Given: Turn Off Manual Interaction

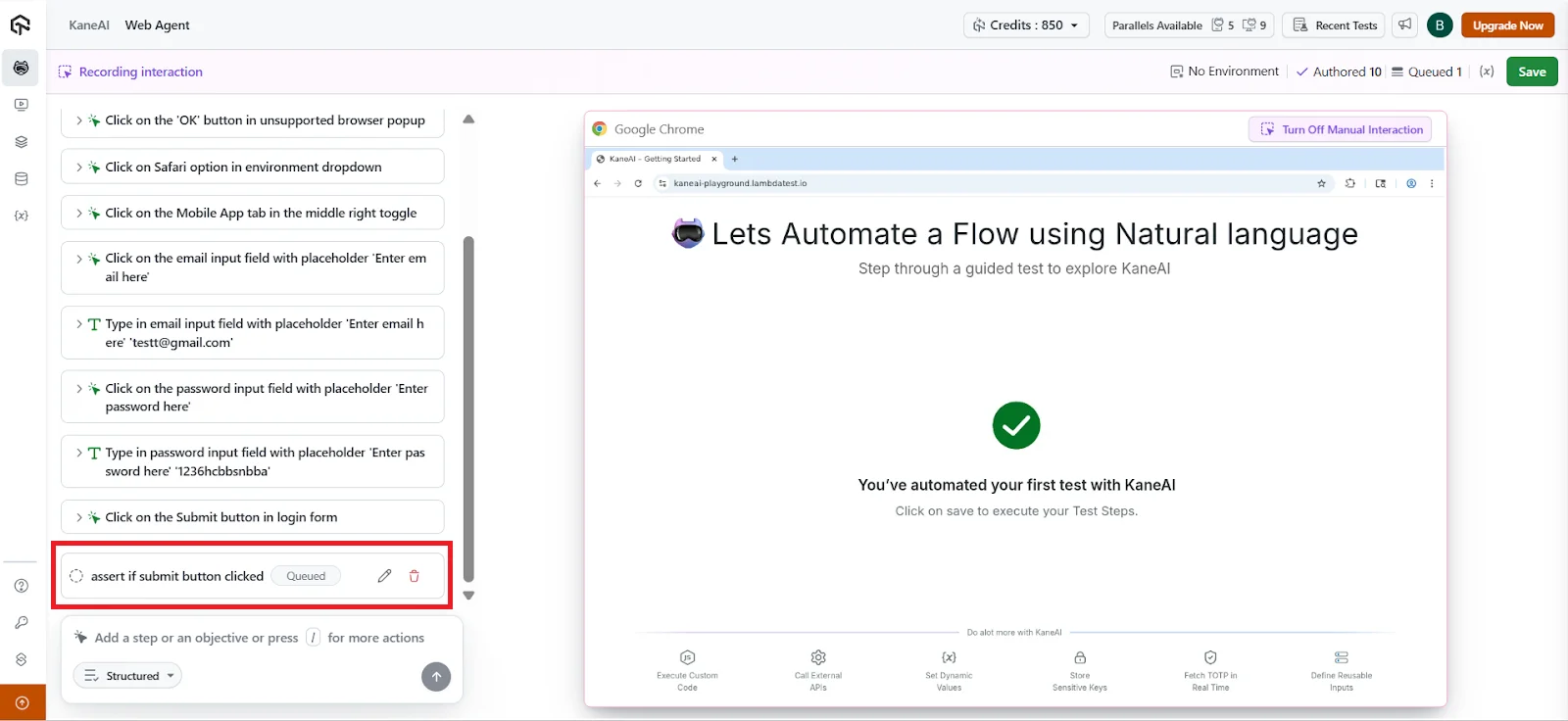Looking at the screenshot, I should pos(1340,129).
